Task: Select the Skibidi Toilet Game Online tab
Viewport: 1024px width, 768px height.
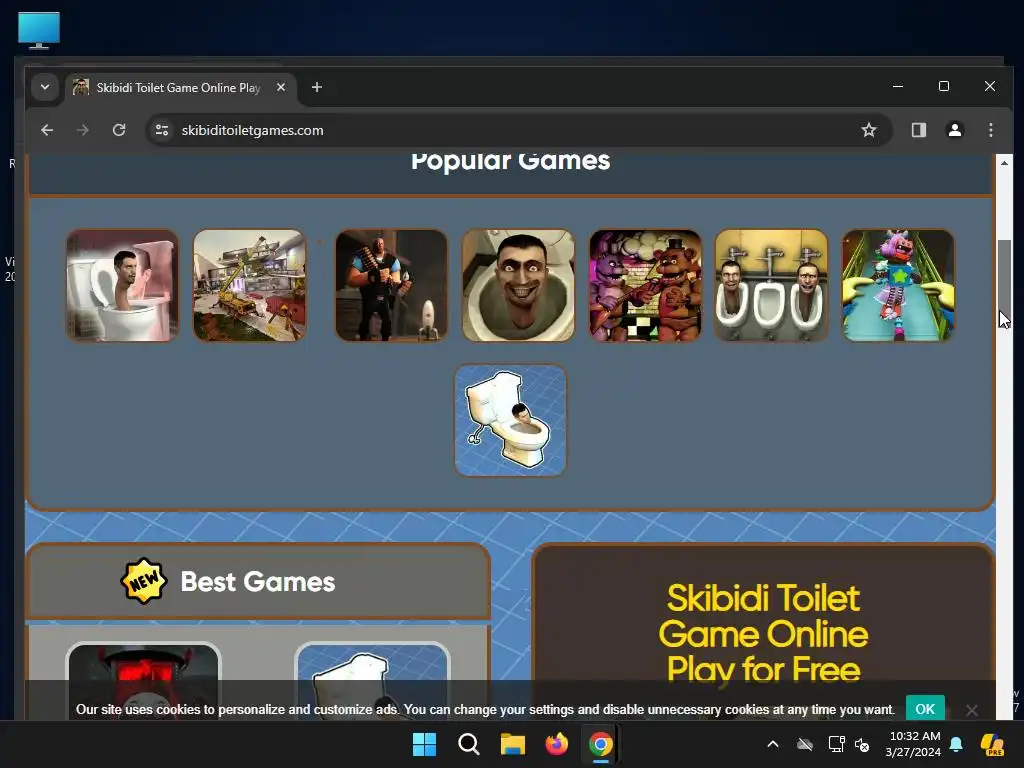Action: click(x=181, y=88)
